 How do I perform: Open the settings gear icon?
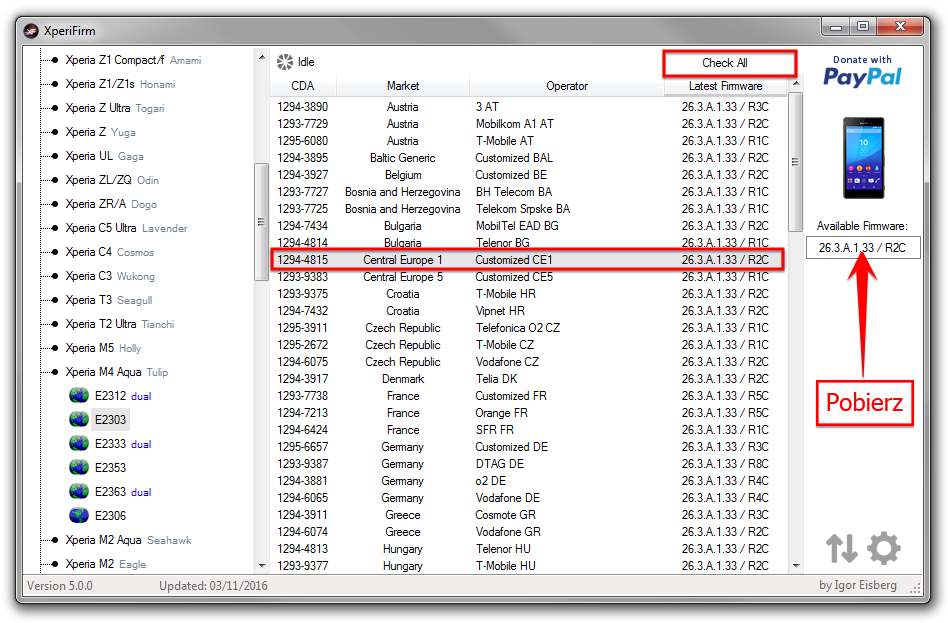(x=883, y=548)
